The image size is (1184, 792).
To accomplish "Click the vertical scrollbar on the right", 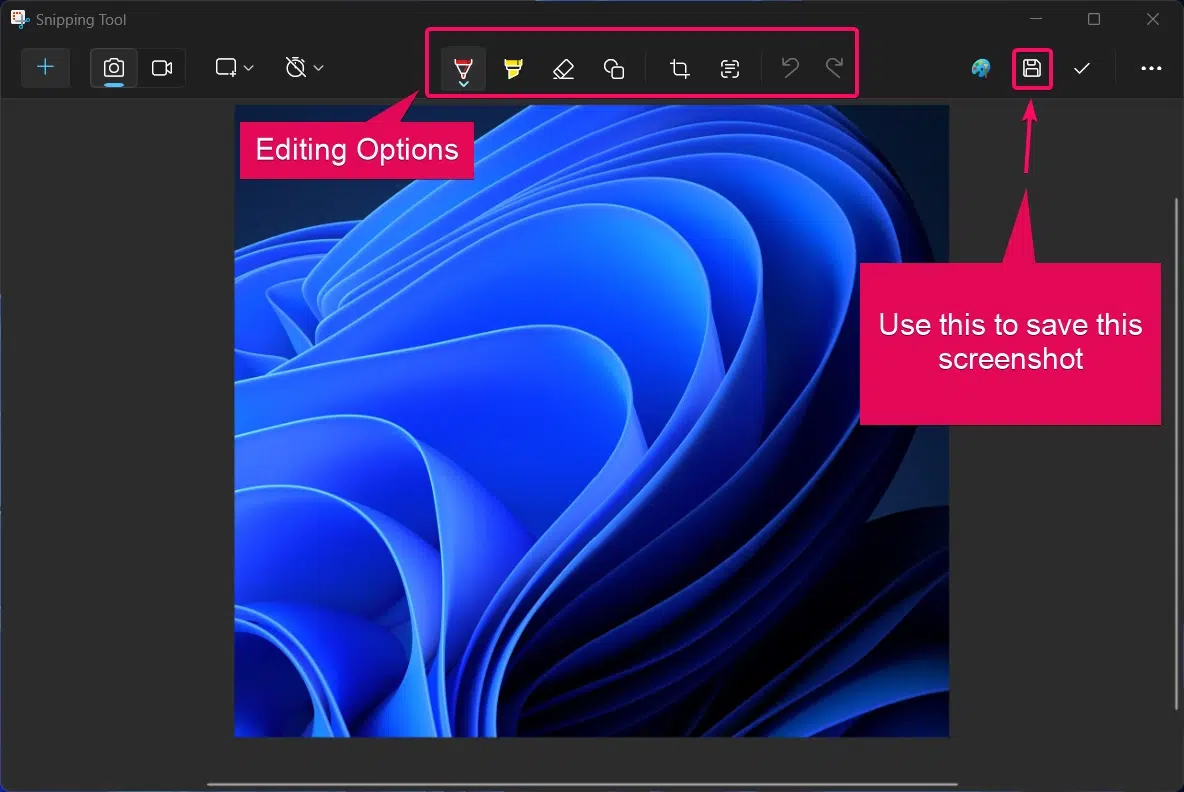I will click(1176, 453).
